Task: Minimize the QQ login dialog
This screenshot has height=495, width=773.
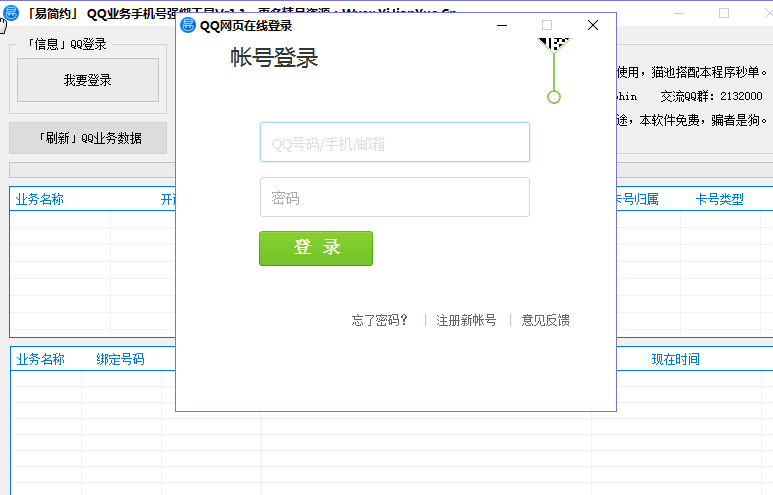Action: point(501,25)
